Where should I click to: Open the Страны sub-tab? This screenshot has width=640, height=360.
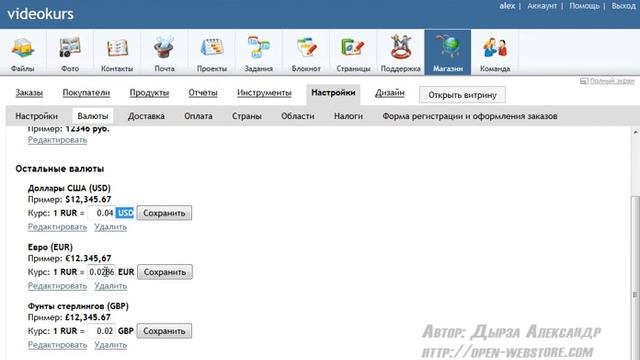(x=247, y=116)
